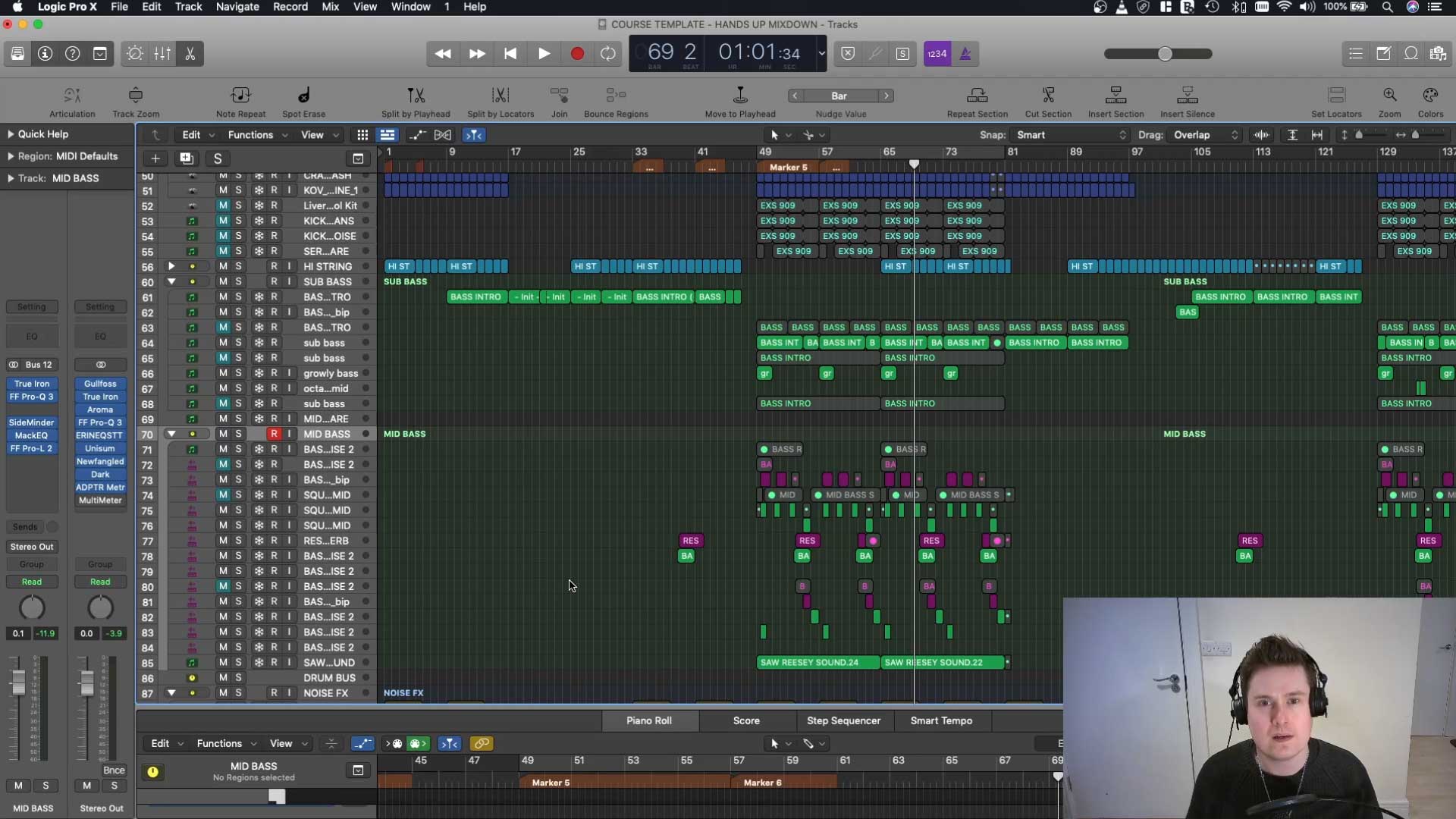Collapse the MID BASS track stack
The height and width of the screenshot is (819, 1456).
171,434
